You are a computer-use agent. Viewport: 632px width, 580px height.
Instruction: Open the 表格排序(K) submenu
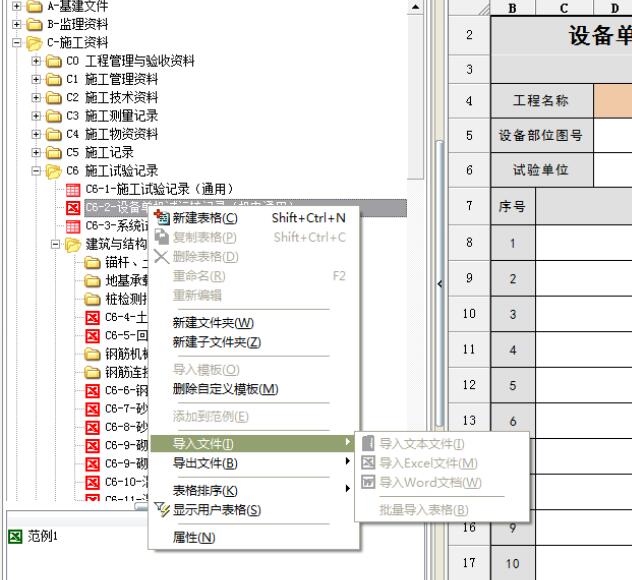[254, 491]
